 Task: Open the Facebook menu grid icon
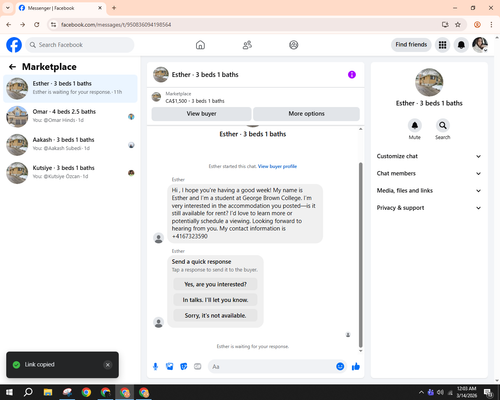pyautogui.click(x=442, y=45)
